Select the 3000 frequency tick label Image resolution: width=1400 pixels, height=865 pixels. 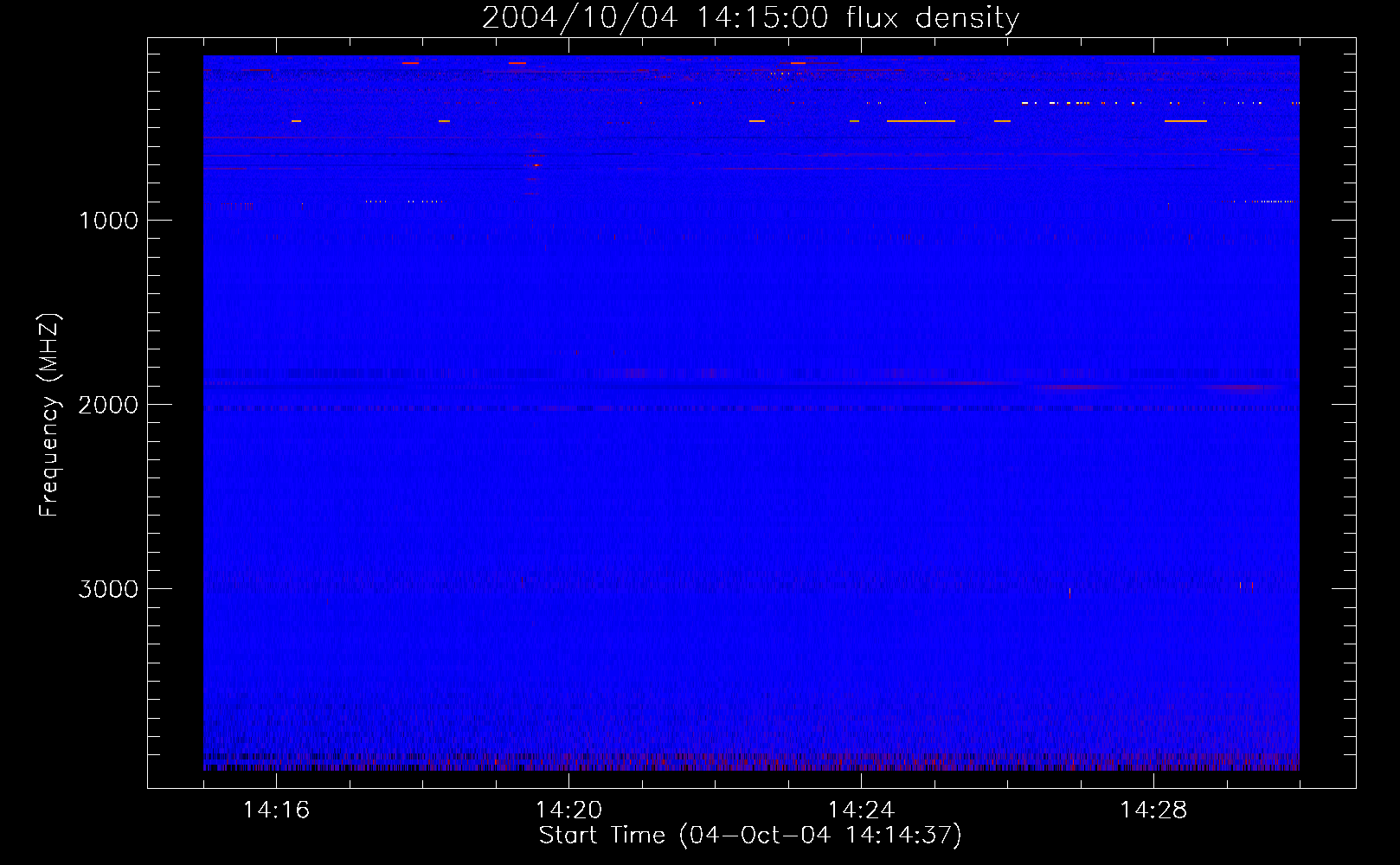coord(108,589)
